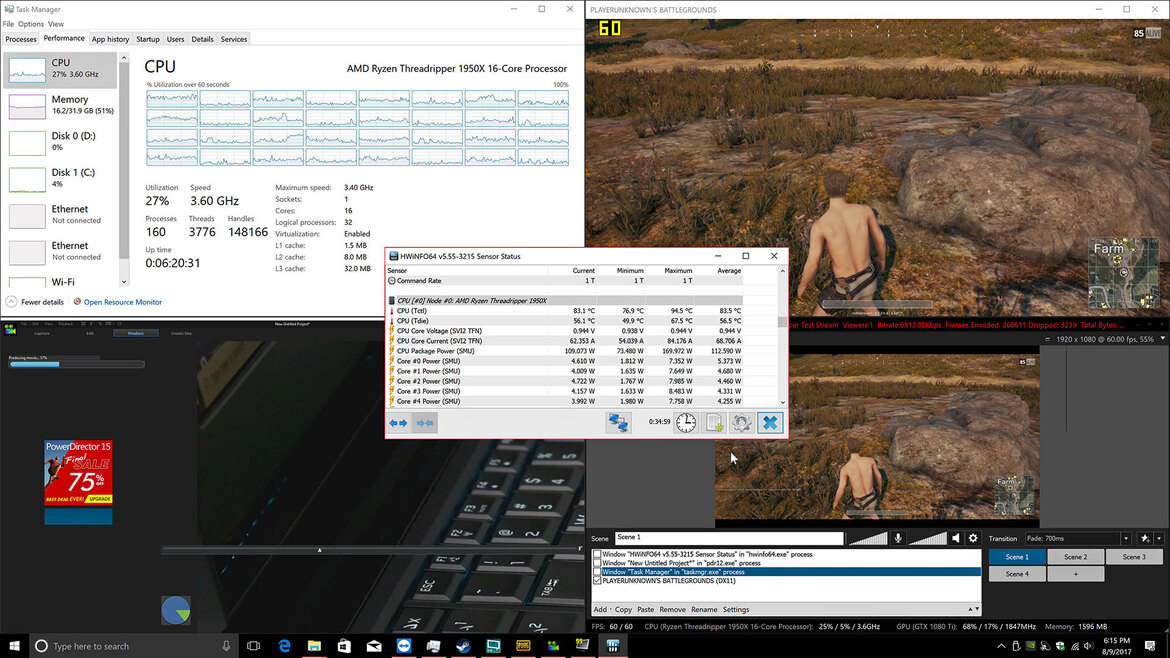Uncheck PLAYERUNKNOWN'S BATTLEGROUNDS (DX11) source

click(x=597, y=580)
